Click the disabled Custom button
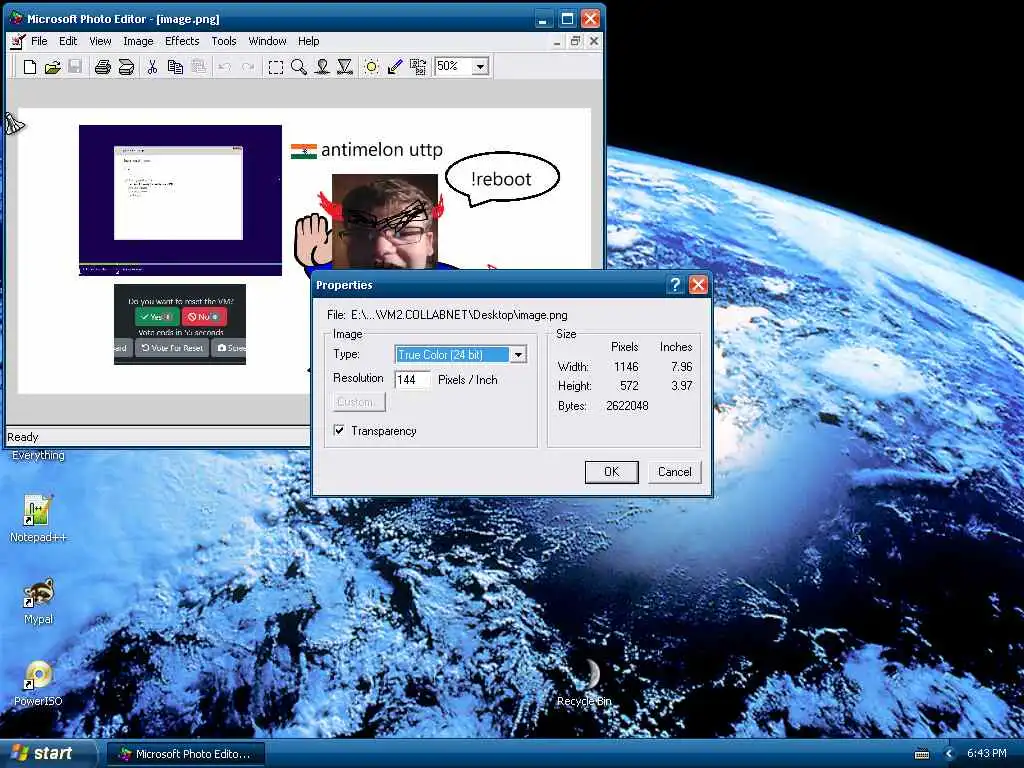The image size is (1024, 768). click(359, 402)
